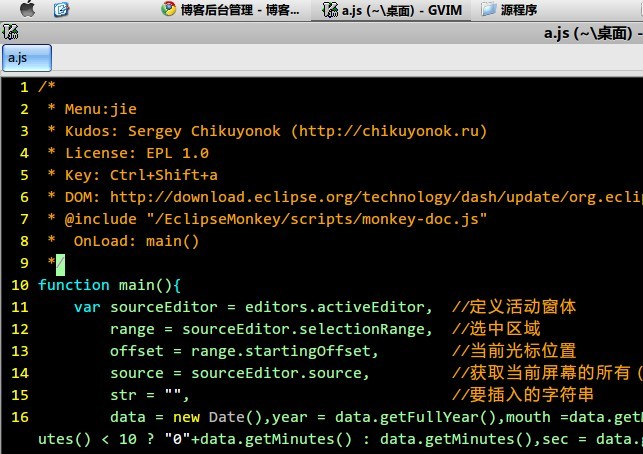Click the //定义活动窗体 comment
The height and width of the screenshot is (454, 643).
point(514,307)
